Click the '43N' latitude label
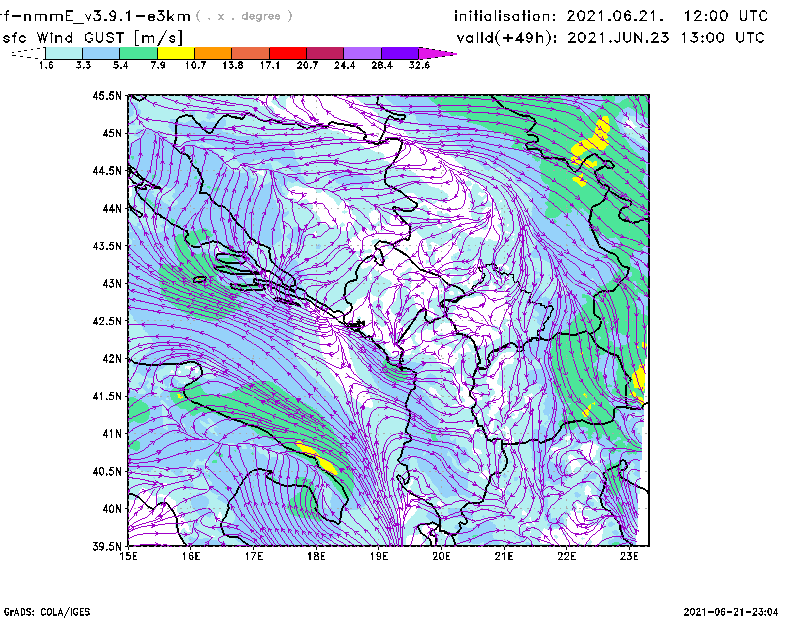Screen dimensions: 800x618 pyautogui.click(x=112, y=283)
